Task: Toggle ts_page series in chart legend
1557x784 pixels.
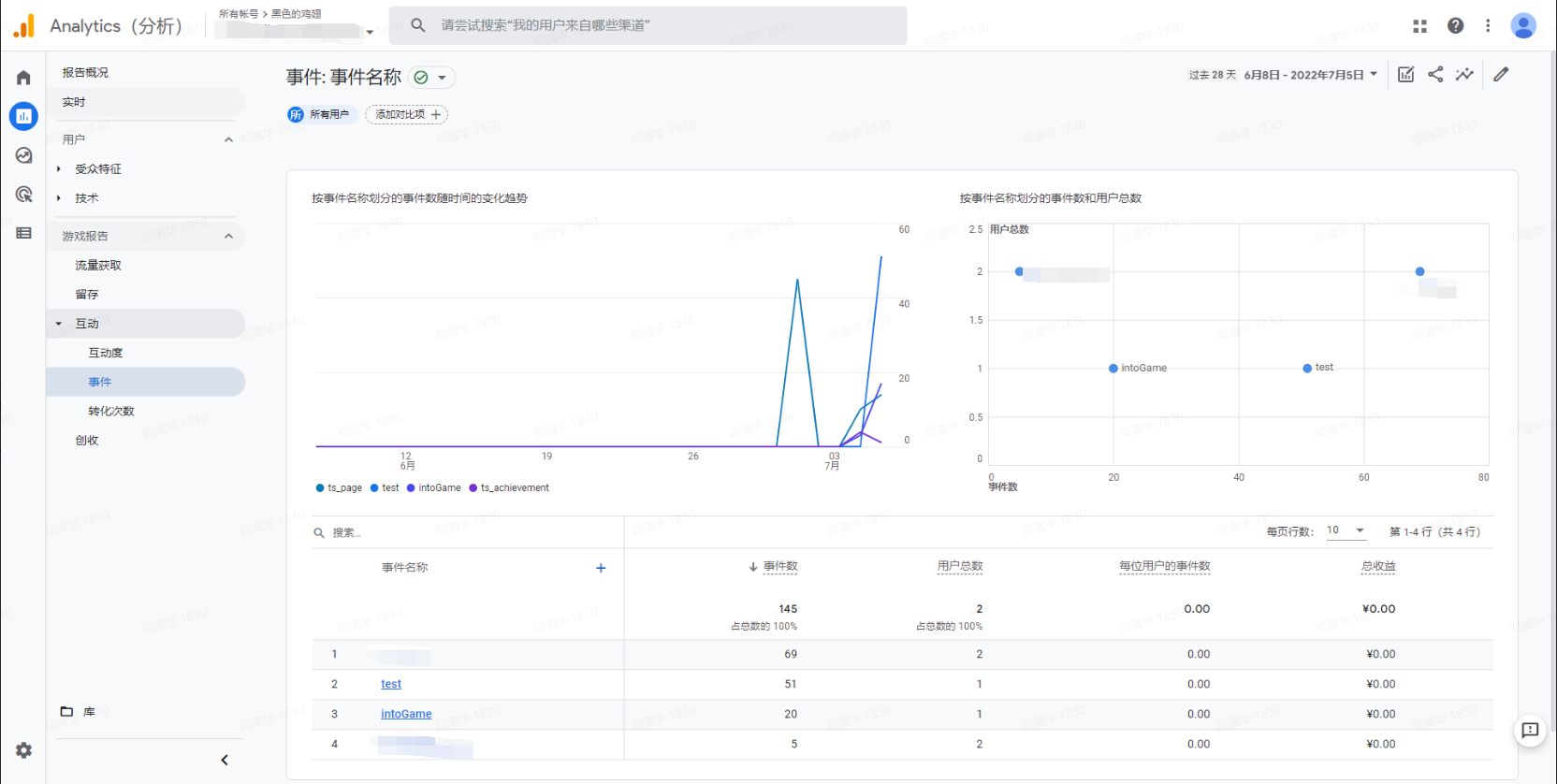Action: 339,487
